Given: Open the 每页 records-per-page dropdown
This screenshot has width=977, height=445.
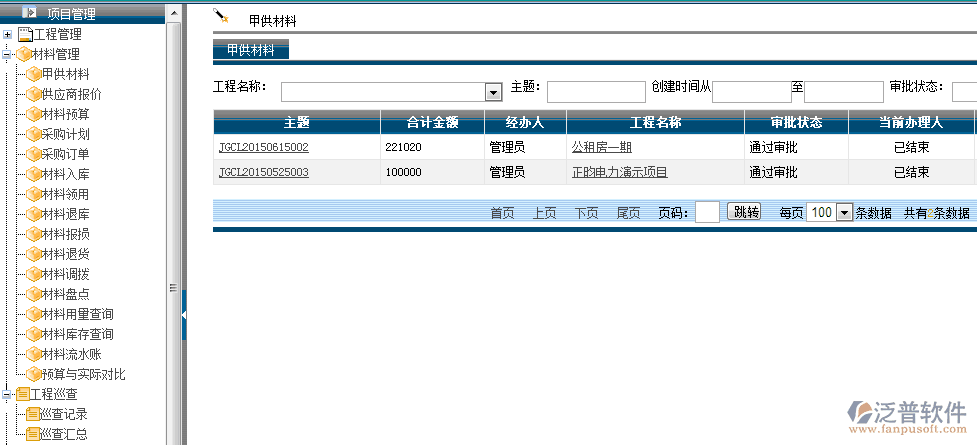Looking at the screenshot, I should coord(843,212).
